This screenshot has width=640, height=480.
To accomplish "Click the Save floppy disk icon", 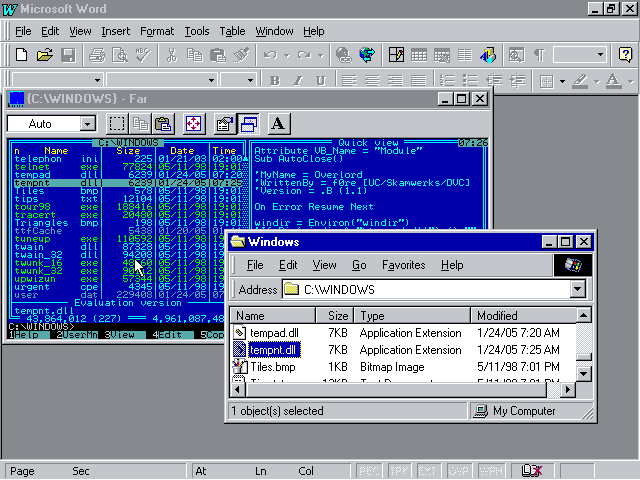I will (68, 54).
